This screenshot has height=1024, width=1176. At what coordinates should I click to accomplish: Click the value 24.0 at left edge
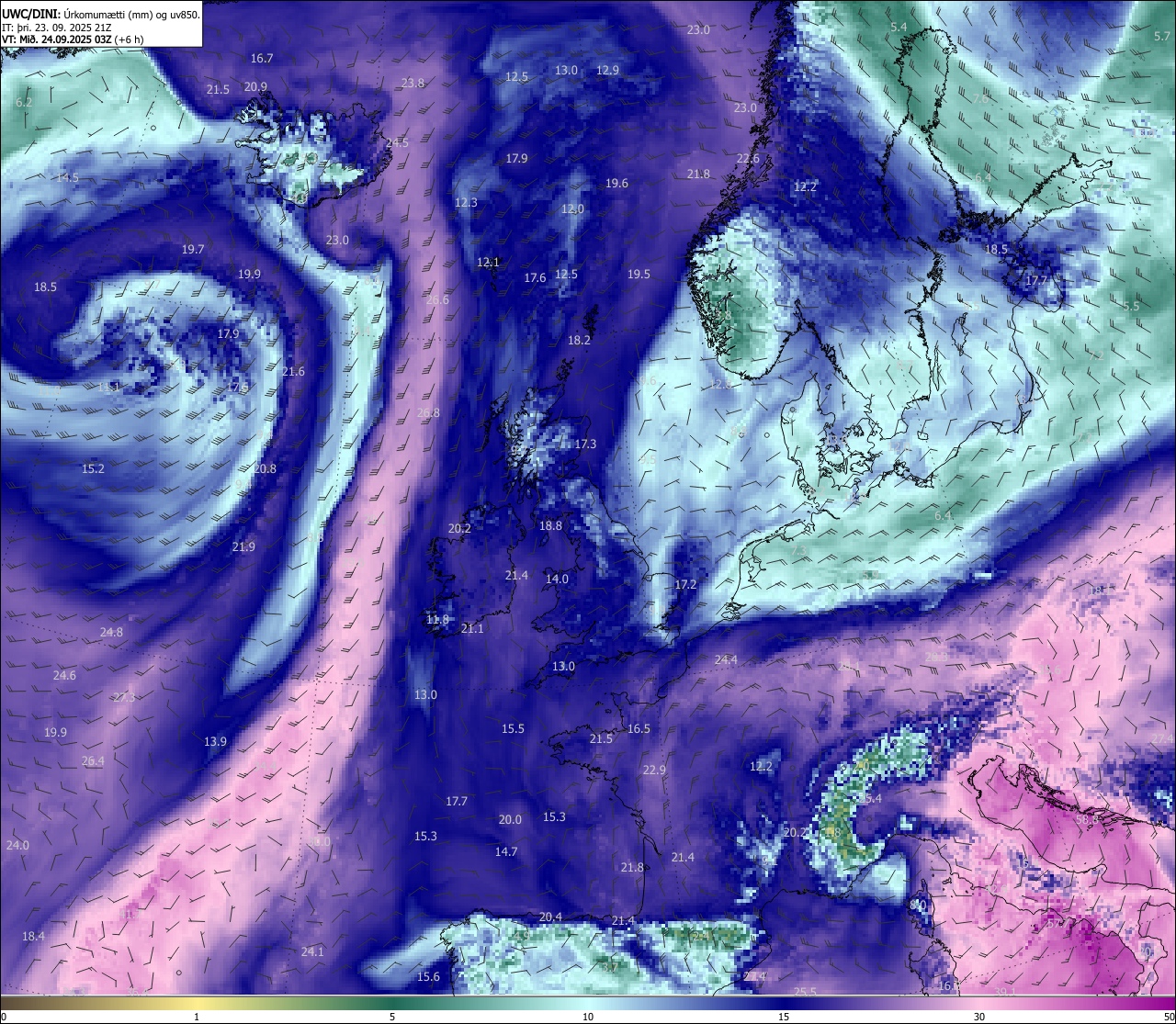(x=17, y=846)
